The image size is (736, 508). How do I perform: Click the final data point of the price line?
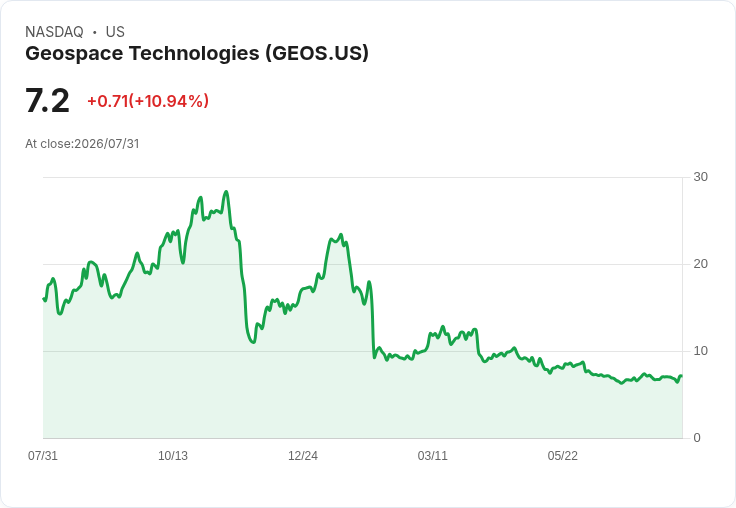tap(682, 376)
